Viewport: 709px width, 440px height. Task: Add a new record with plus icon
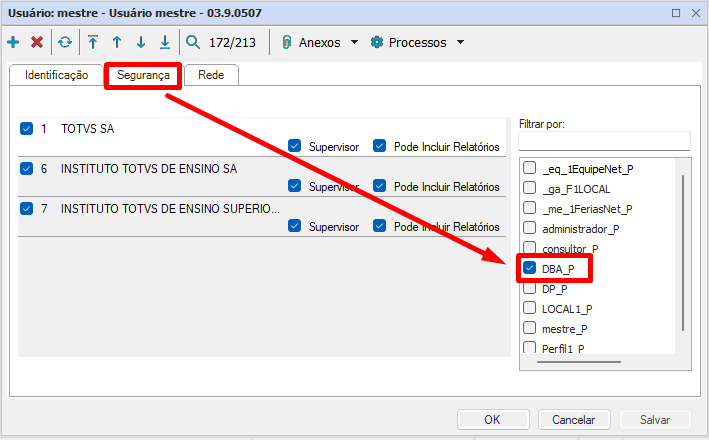(x=13, y=42)
